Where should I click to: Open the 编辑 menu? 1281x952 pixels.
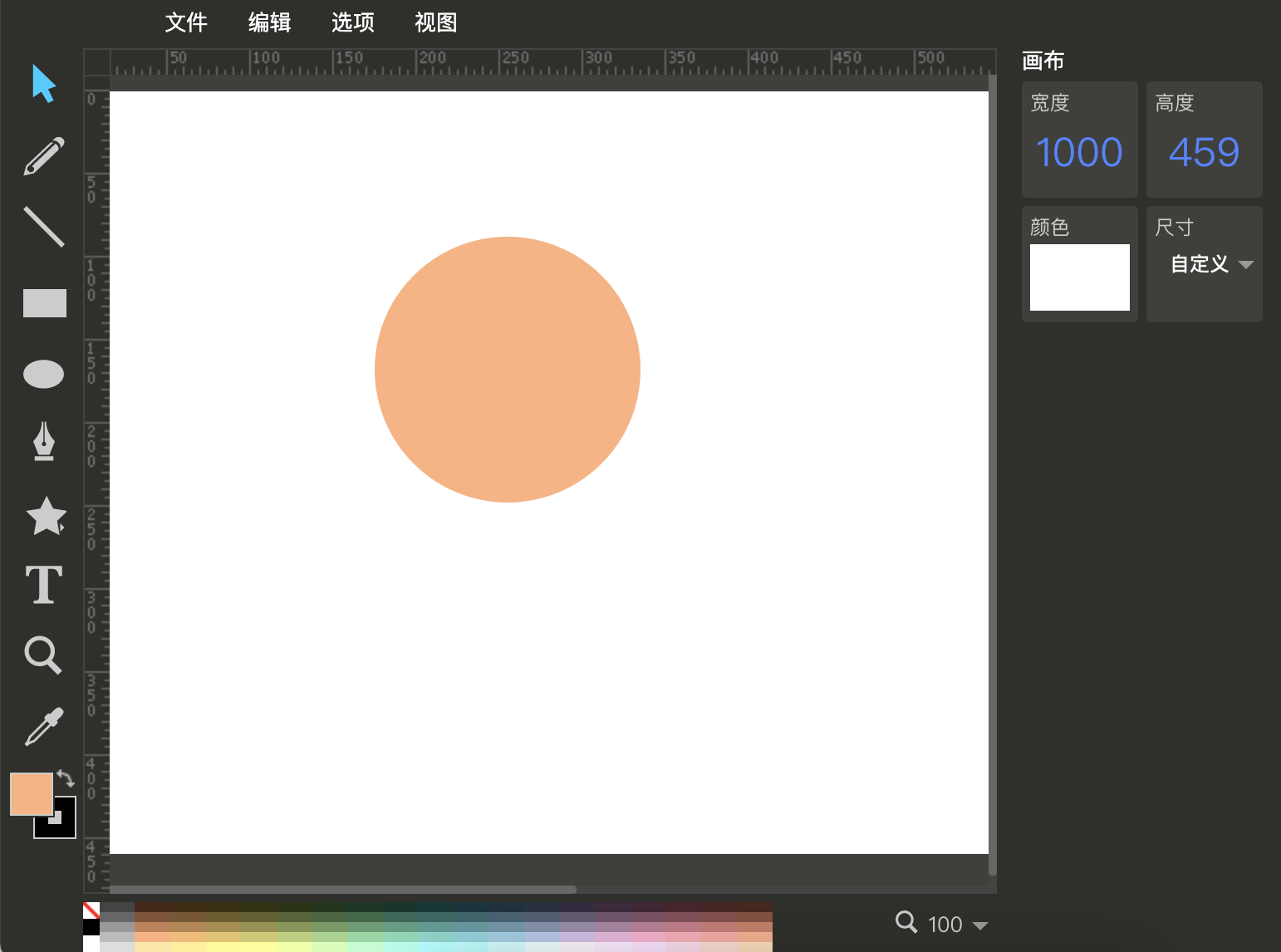coord(269,22)
